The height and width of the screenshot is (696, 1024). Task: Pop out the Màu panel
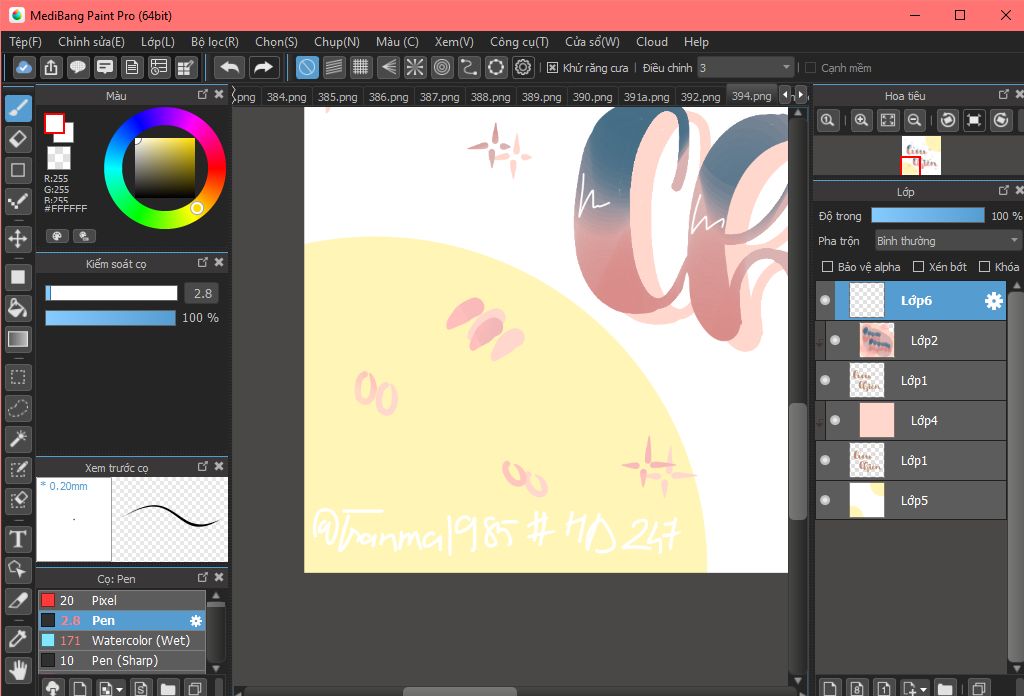point(202,95)
